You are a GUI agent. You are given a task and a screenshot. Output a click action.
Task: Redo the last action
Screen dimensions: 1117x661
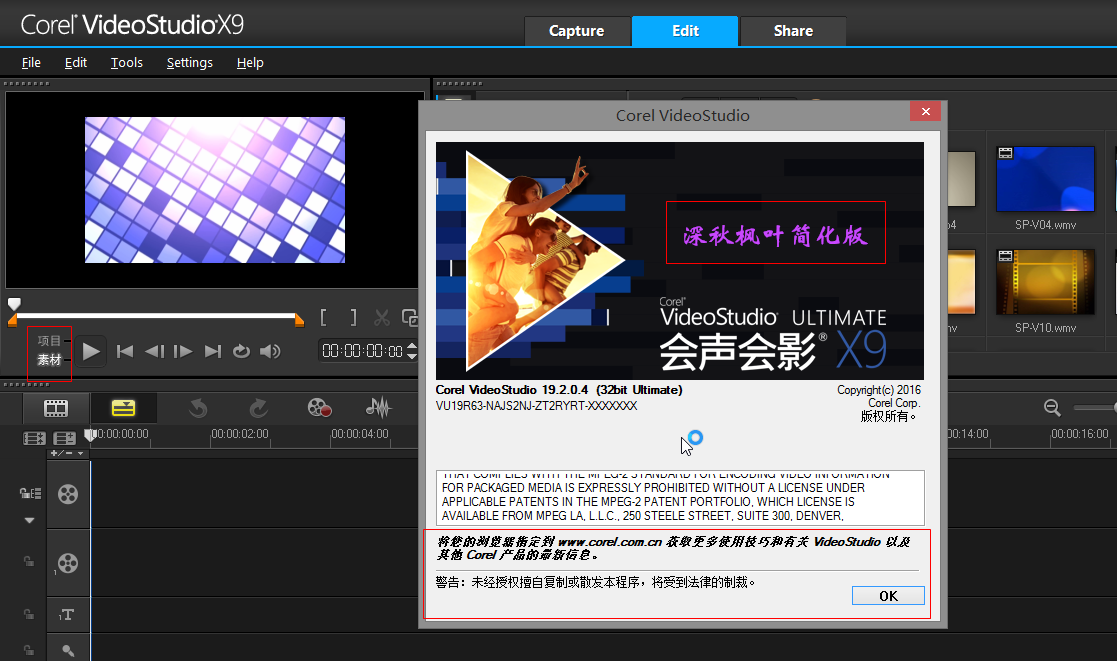(258, 408)
